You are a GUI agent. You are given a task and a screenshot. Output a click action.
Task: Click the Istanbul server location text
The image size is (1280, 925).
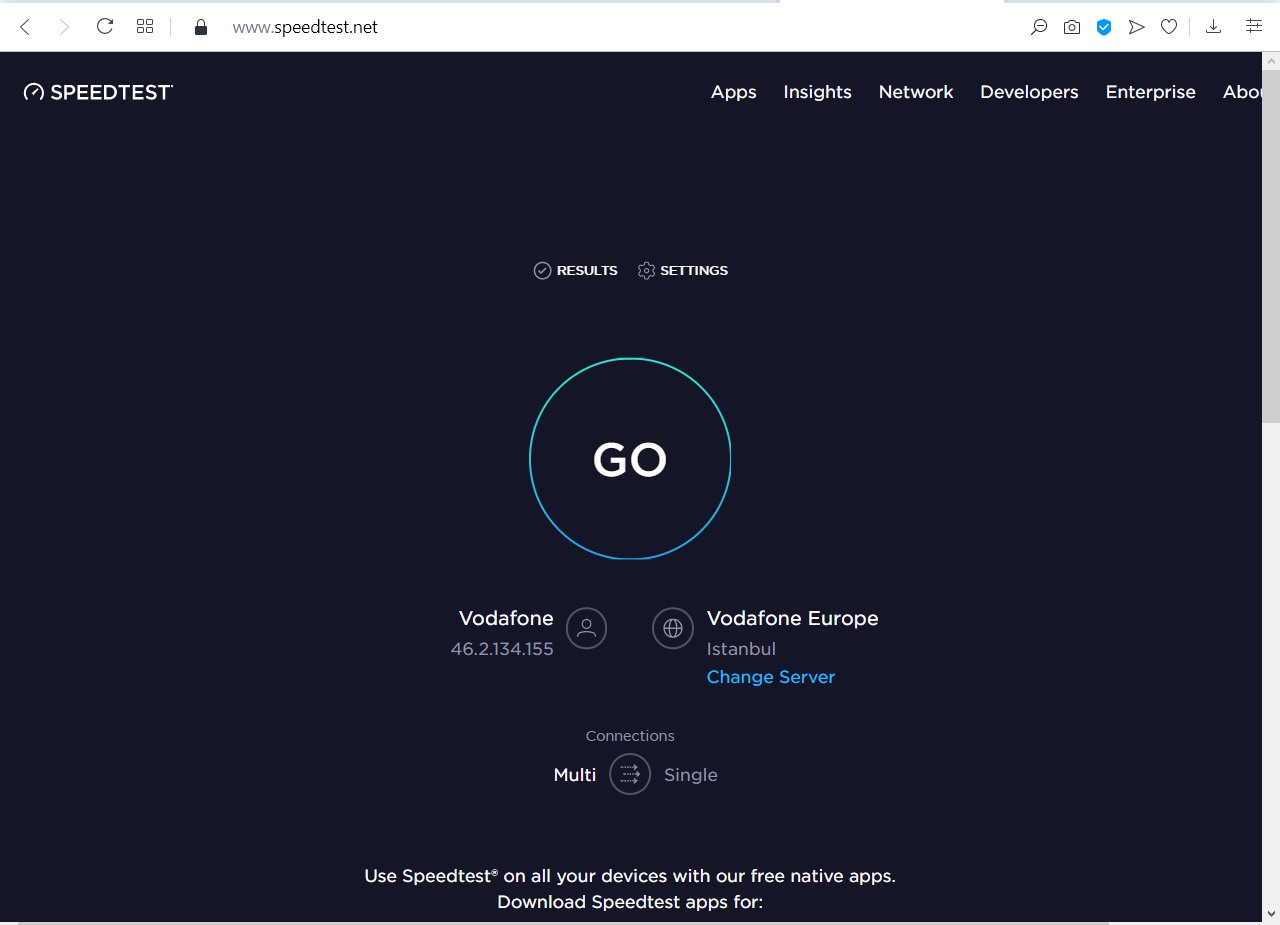(741, 649)
